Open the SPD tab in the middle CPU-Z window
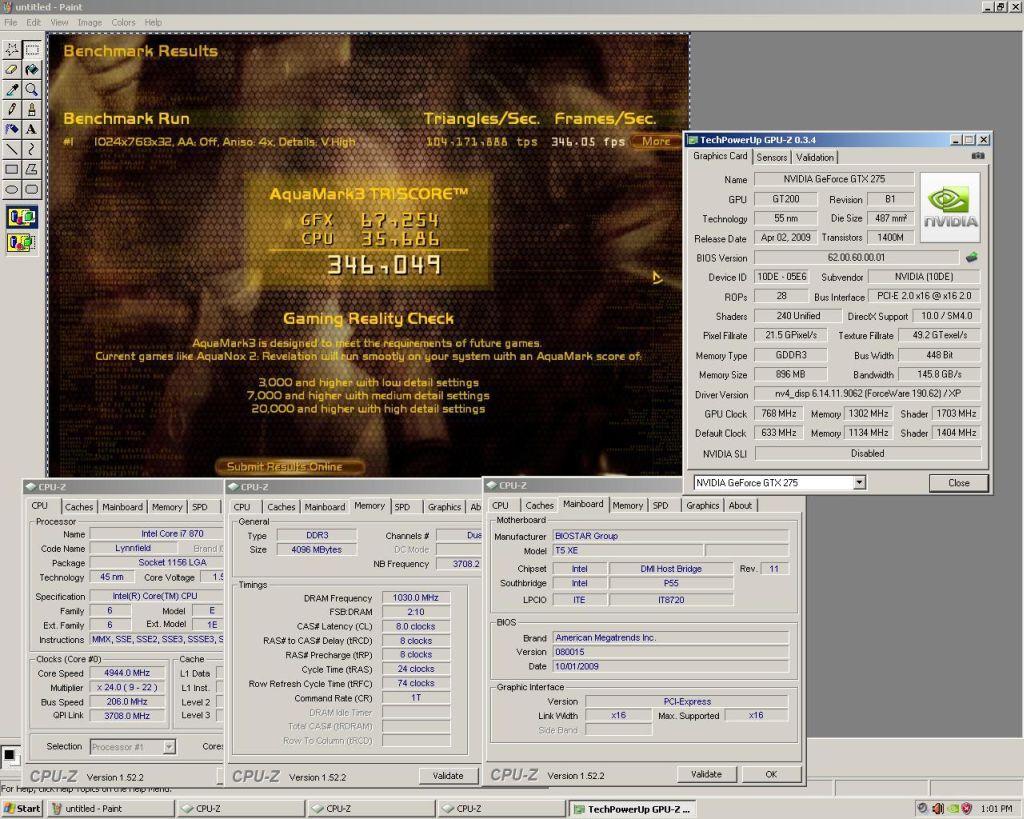 pos(402,507)
